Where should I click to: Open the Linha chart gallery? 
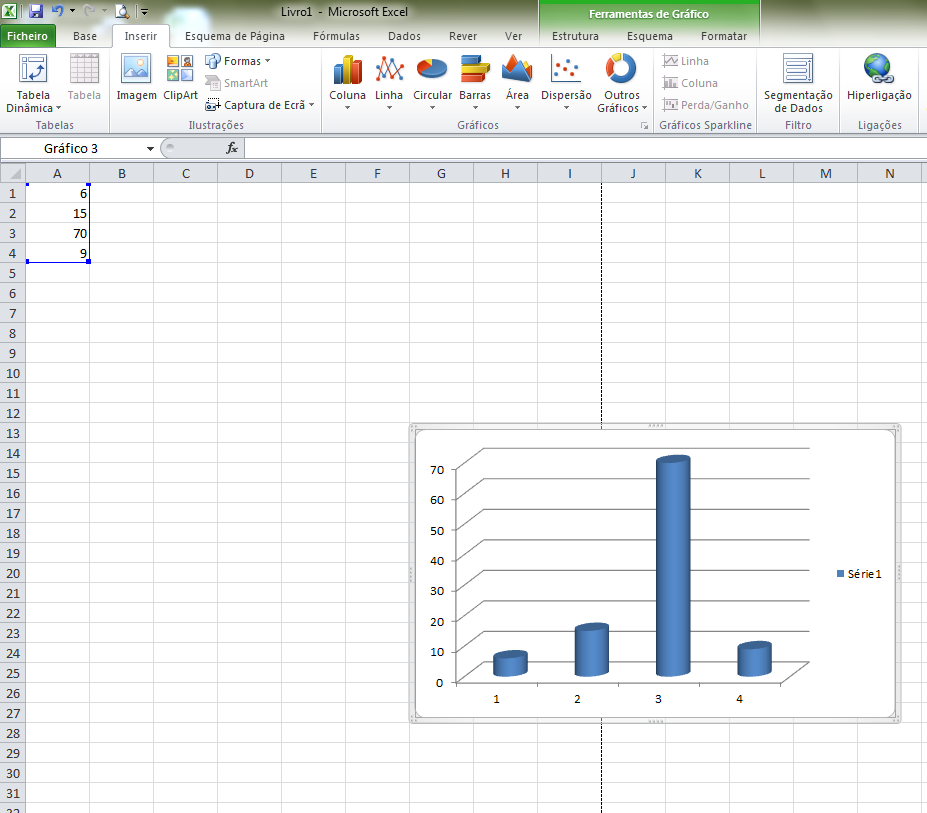click(389, 82)
